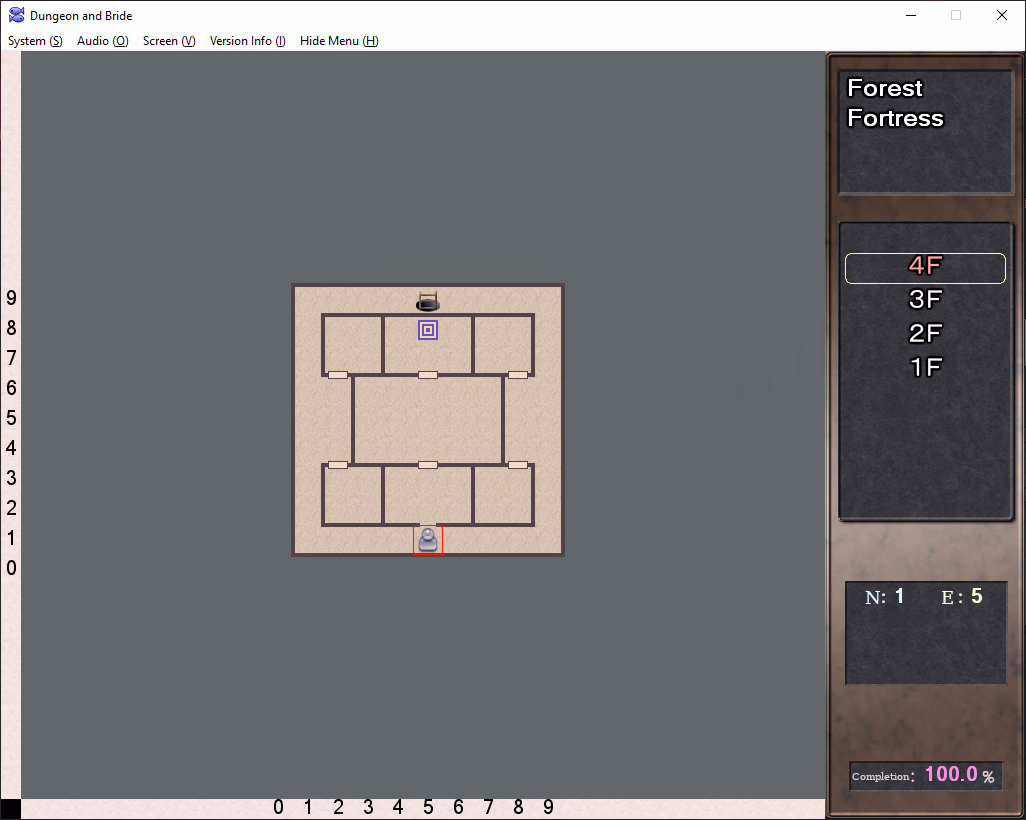Click the top-left door marker
1026x820 pixels.
coord(338,375)
